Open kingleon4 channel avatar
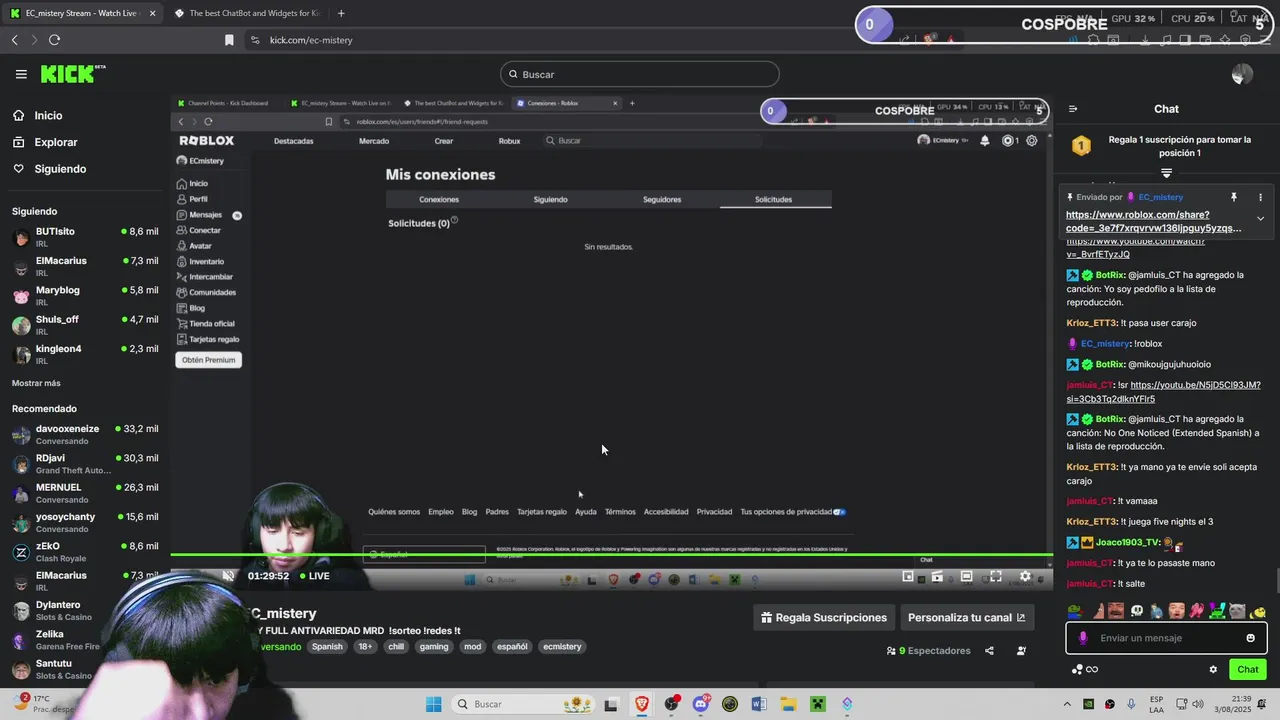 click(21, 355)
